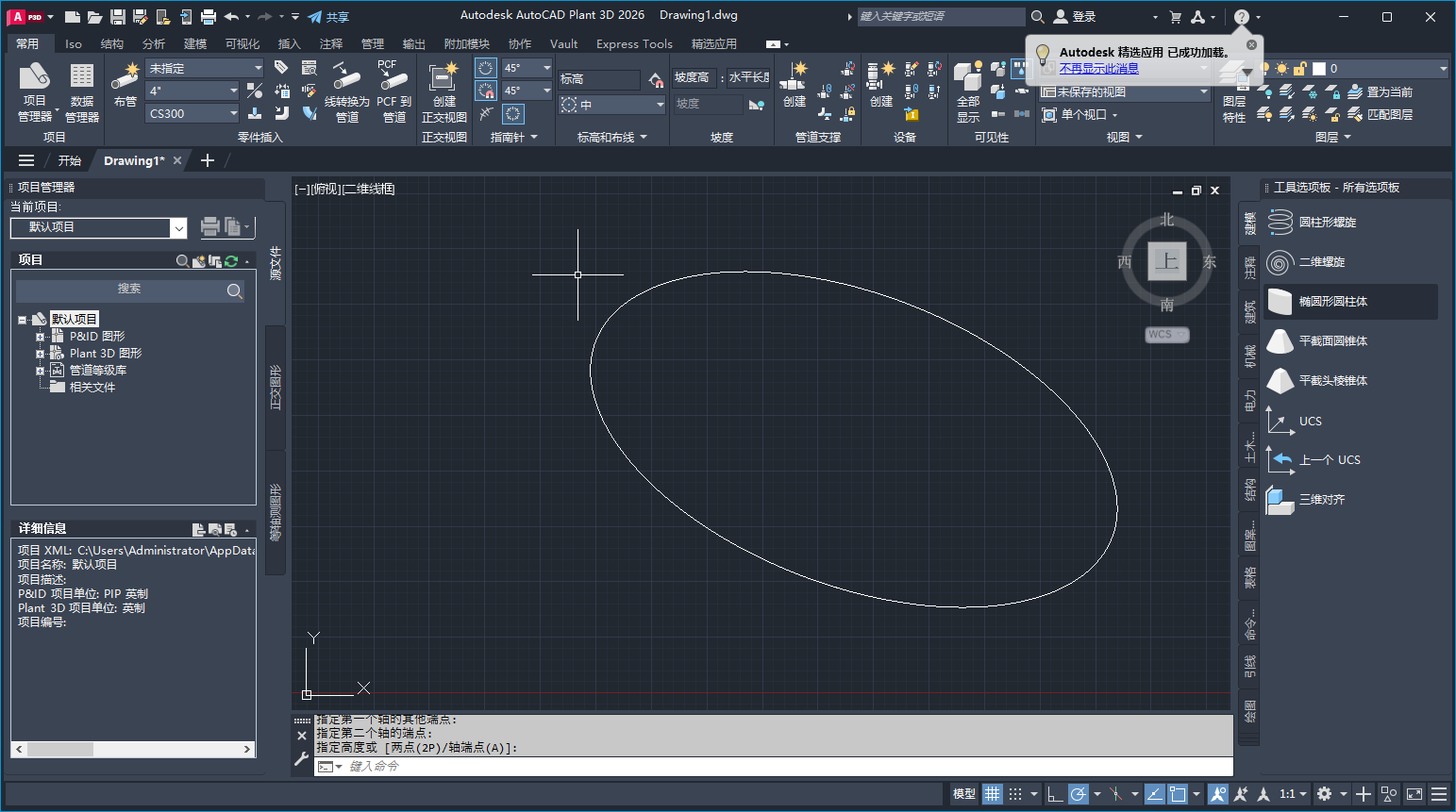Image resolution: width=1456 pixels, height=812 pixels.
Task: Toggle object snap tracking in status bar
Action: coord(1155,794)
